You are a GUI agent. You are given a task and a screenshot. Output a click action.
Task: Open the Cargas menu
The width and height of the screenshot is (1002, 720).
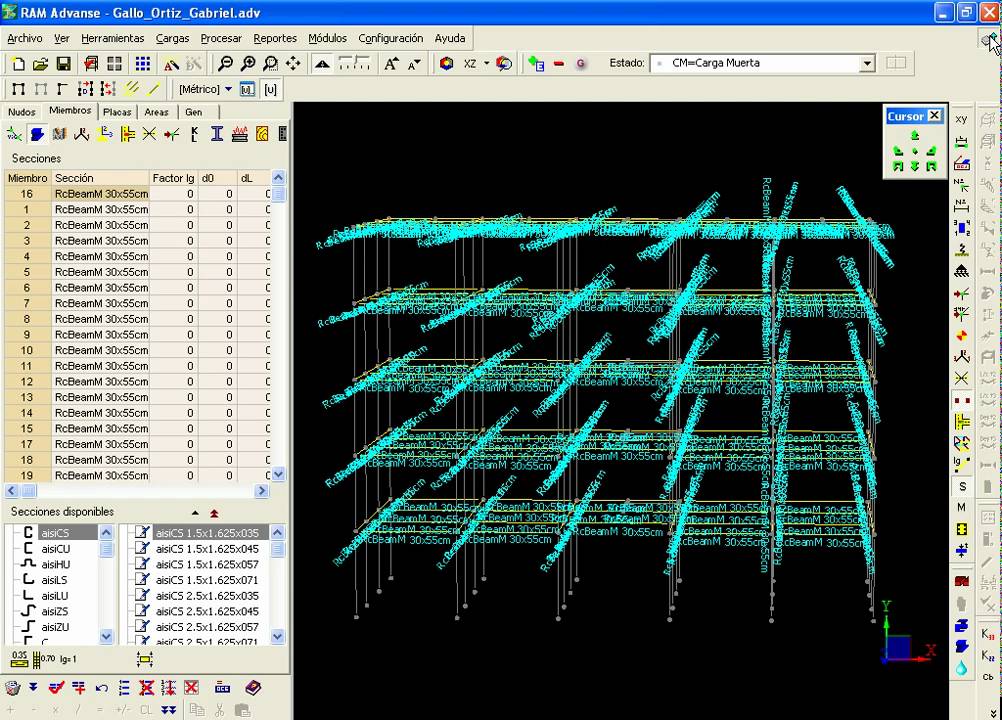[x=173, y=38]
